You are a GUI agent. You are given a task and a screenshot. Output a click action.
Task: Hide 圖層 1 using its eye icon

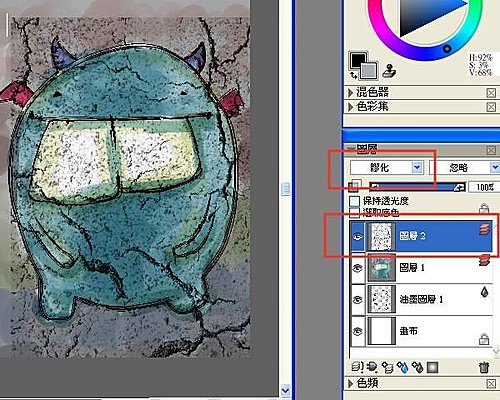click(358, 268)
